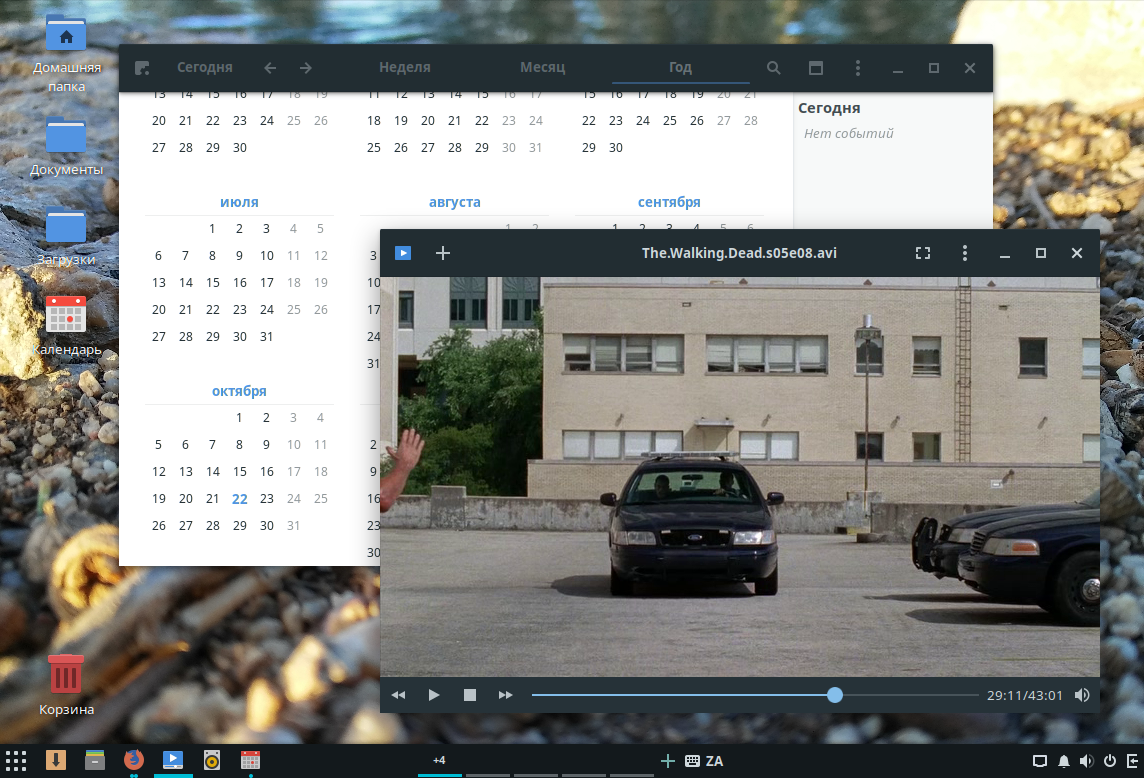Click the августа month heading
This screenshot has width=1144, height=778.
(455, 202)
